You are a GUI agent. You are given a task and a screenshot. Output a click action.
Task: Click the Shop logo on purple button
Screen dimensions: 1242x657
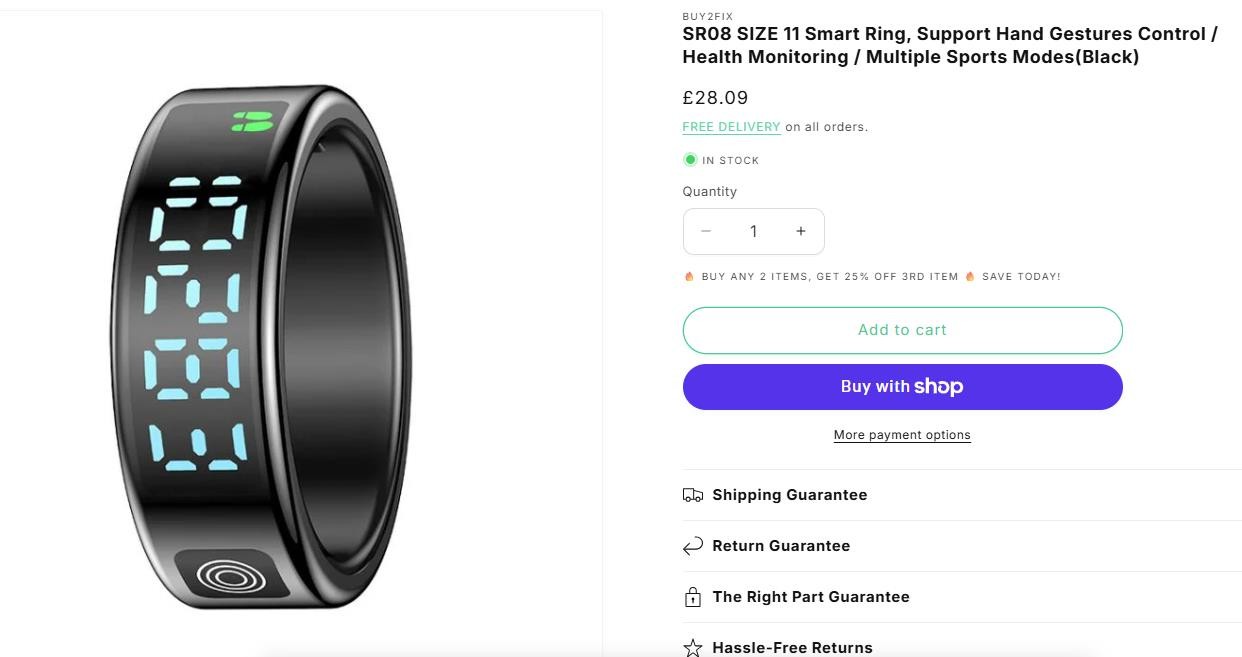pyautogui.click(x=938, y=387)
